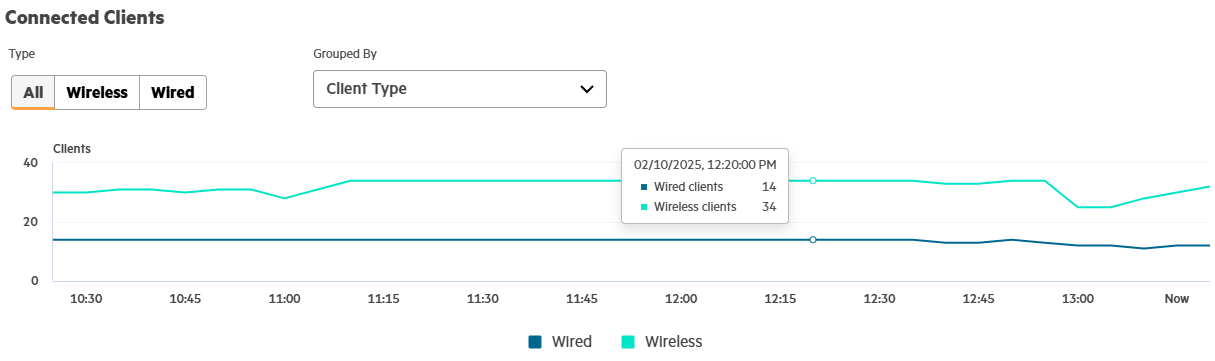Click the tooltip timestamp 02/10/2025 12:20:00 PM
Image resolution: width=1215 pixels, height=361 pixels.
click(706, 162)
